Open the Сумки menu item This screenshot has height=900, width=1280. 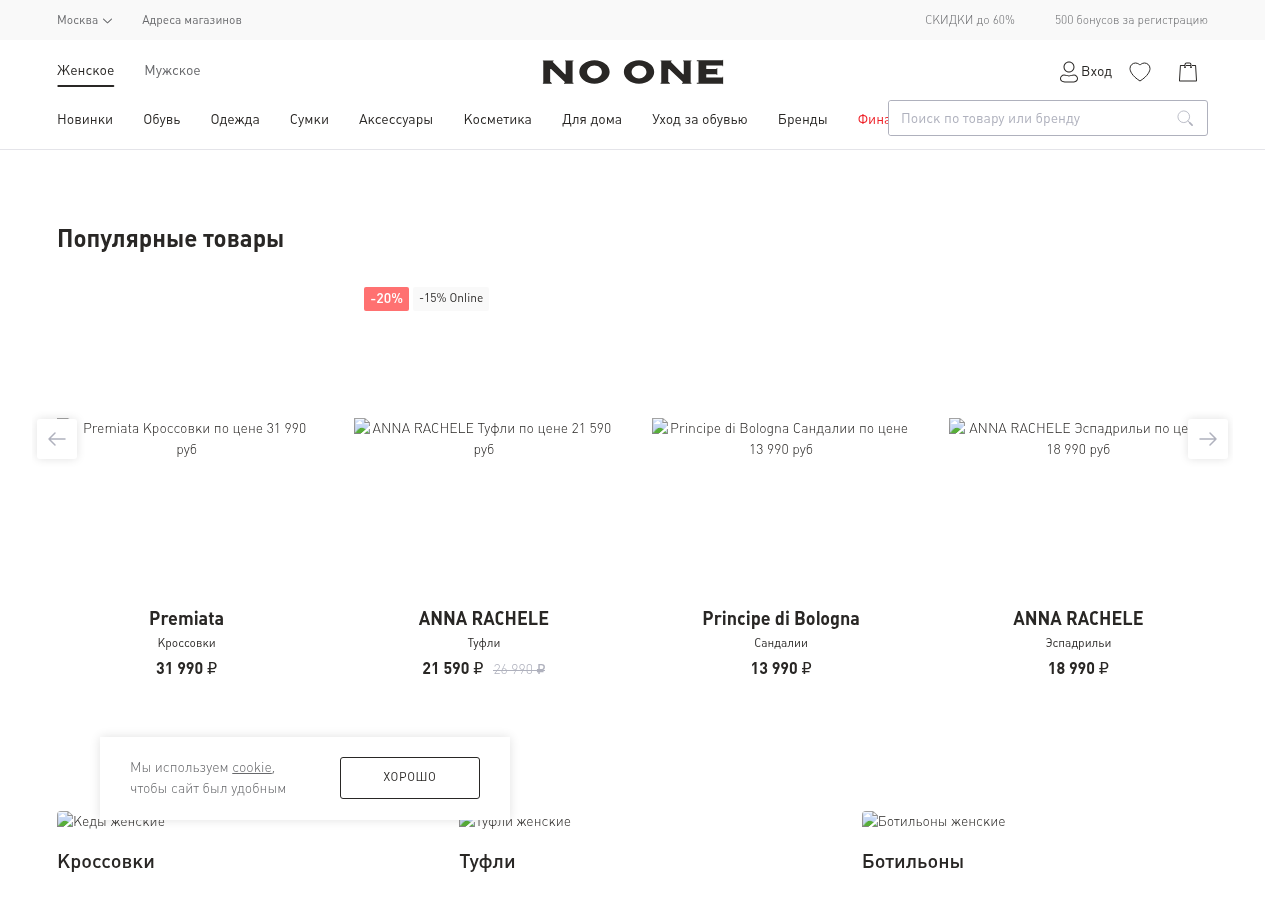[309, 119]
